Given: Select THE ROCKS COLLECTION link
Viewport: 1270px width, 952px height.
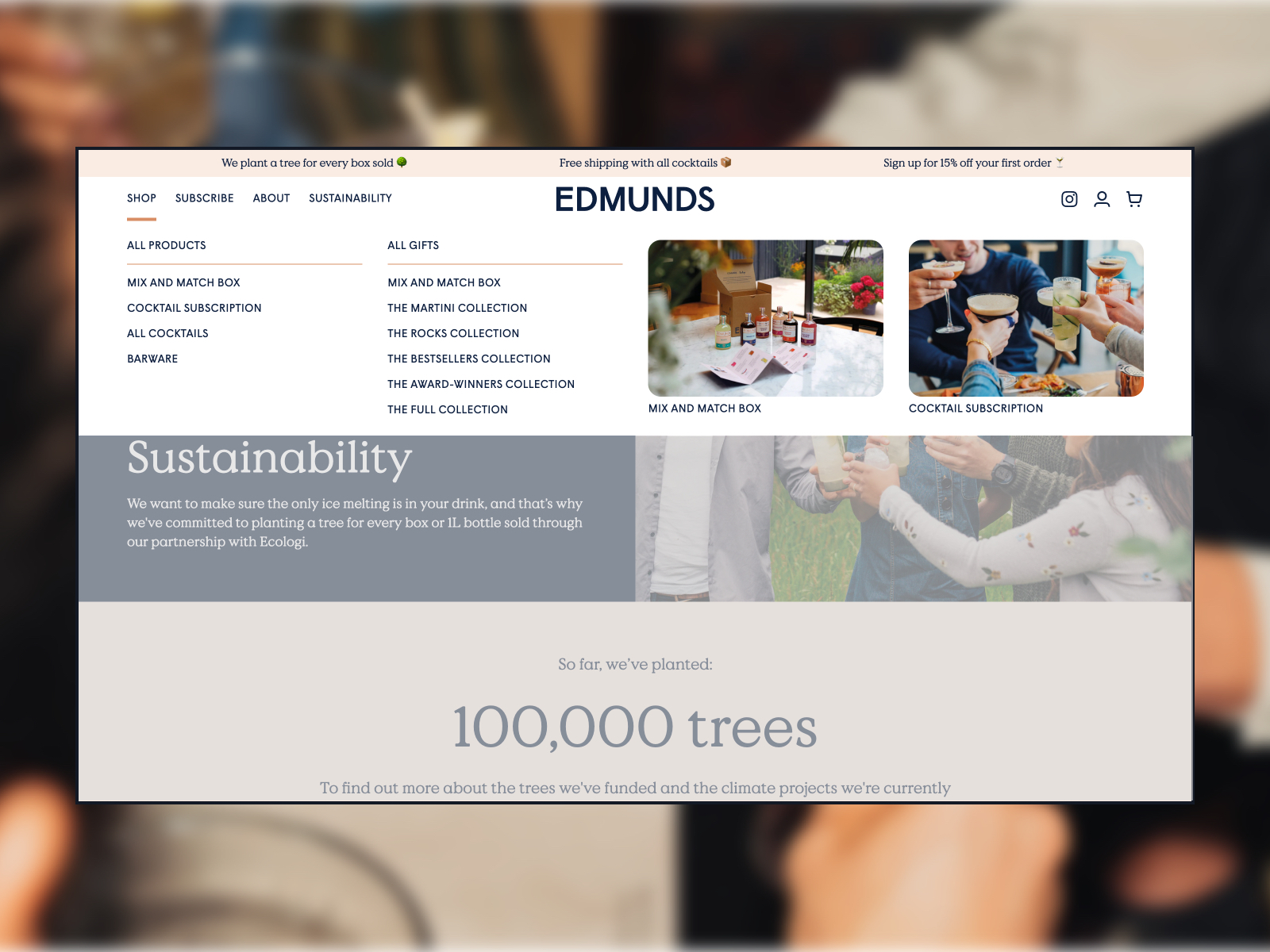Looking at the screenshot, I should click(x=453, y=333).
